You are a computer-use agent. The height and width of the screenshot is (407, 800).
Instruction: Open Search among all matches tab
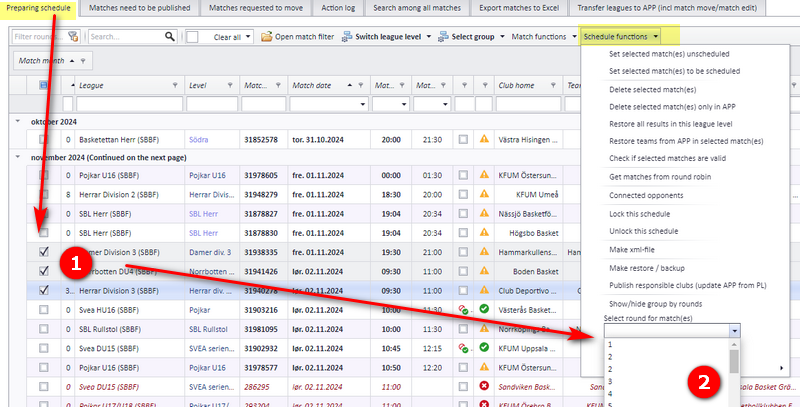pyautogui.click(x=417, y=8)
